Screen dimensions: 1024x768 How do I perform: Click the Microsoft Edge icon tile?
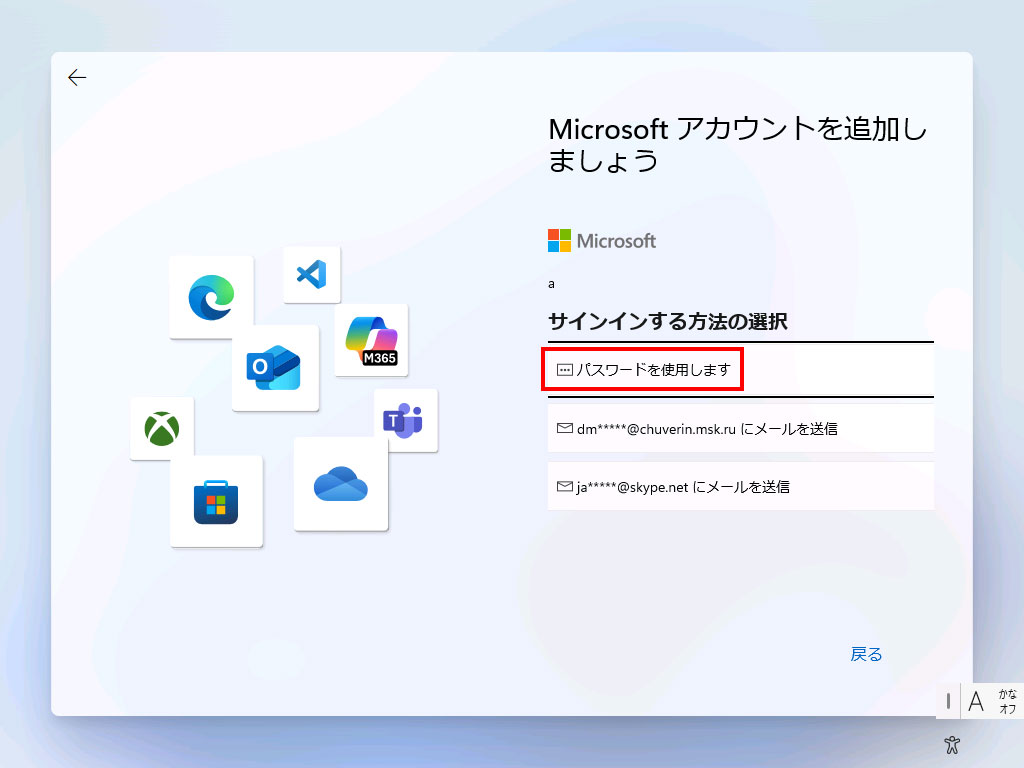[211, 297]
